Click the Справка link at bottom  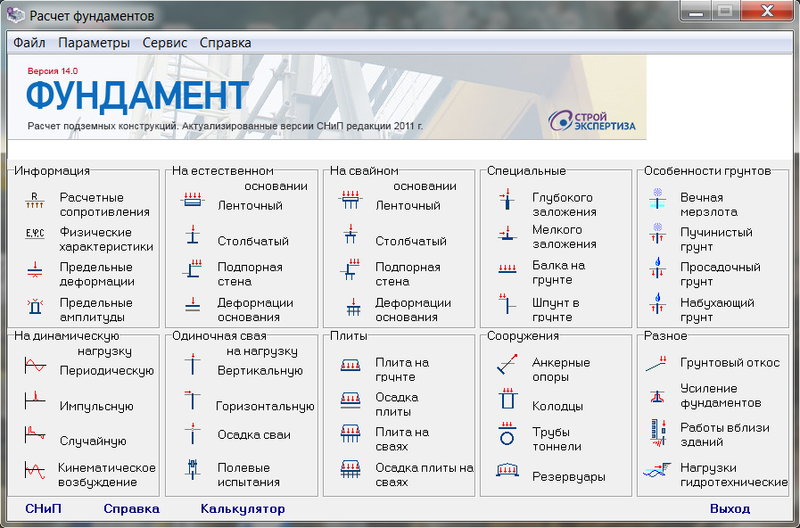(x=131, y=509)
